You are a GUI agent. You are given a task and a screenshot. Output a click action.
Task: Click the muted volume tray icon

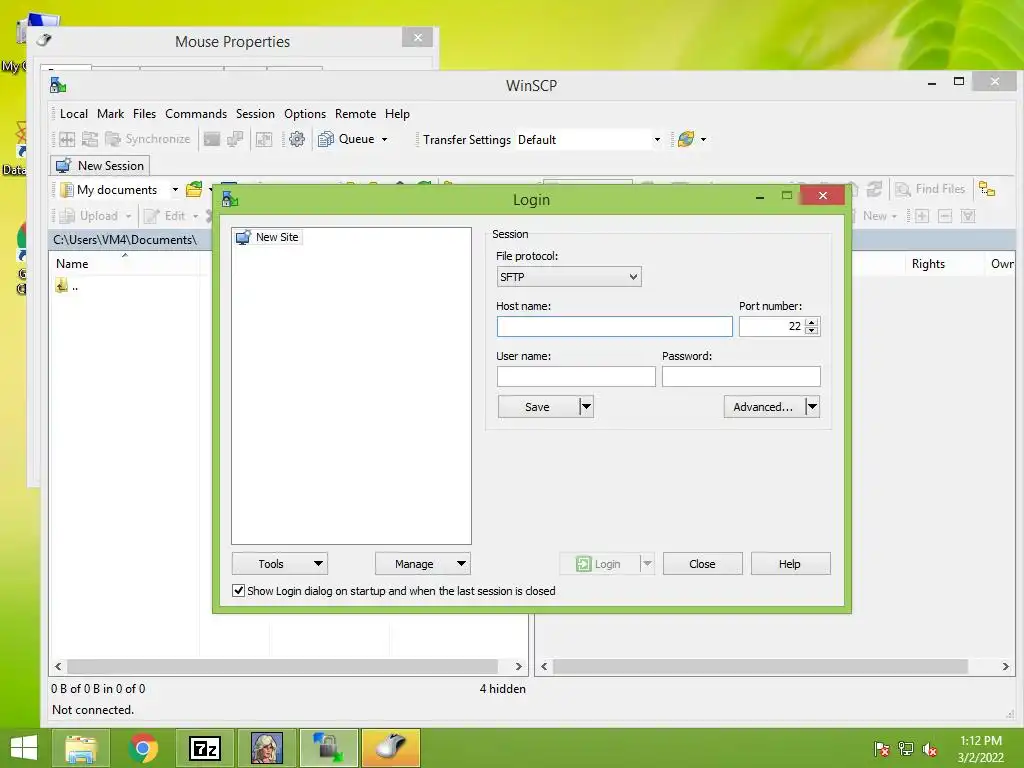(x=929, y=749)
